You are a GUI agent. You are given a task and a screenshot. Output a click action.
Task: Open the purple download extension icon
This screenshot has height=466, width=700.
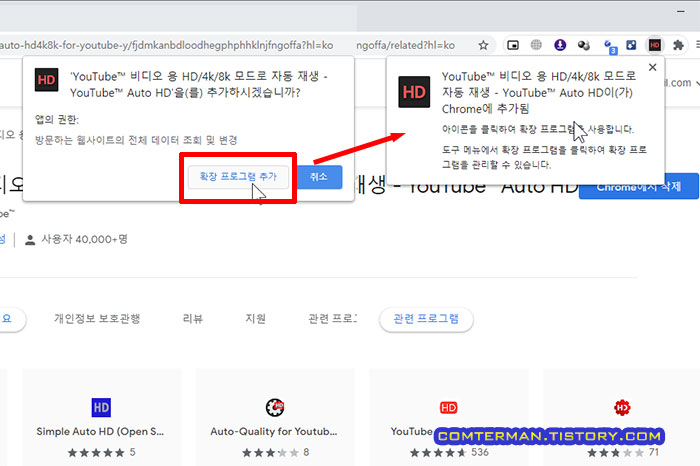tap(560, 45)
